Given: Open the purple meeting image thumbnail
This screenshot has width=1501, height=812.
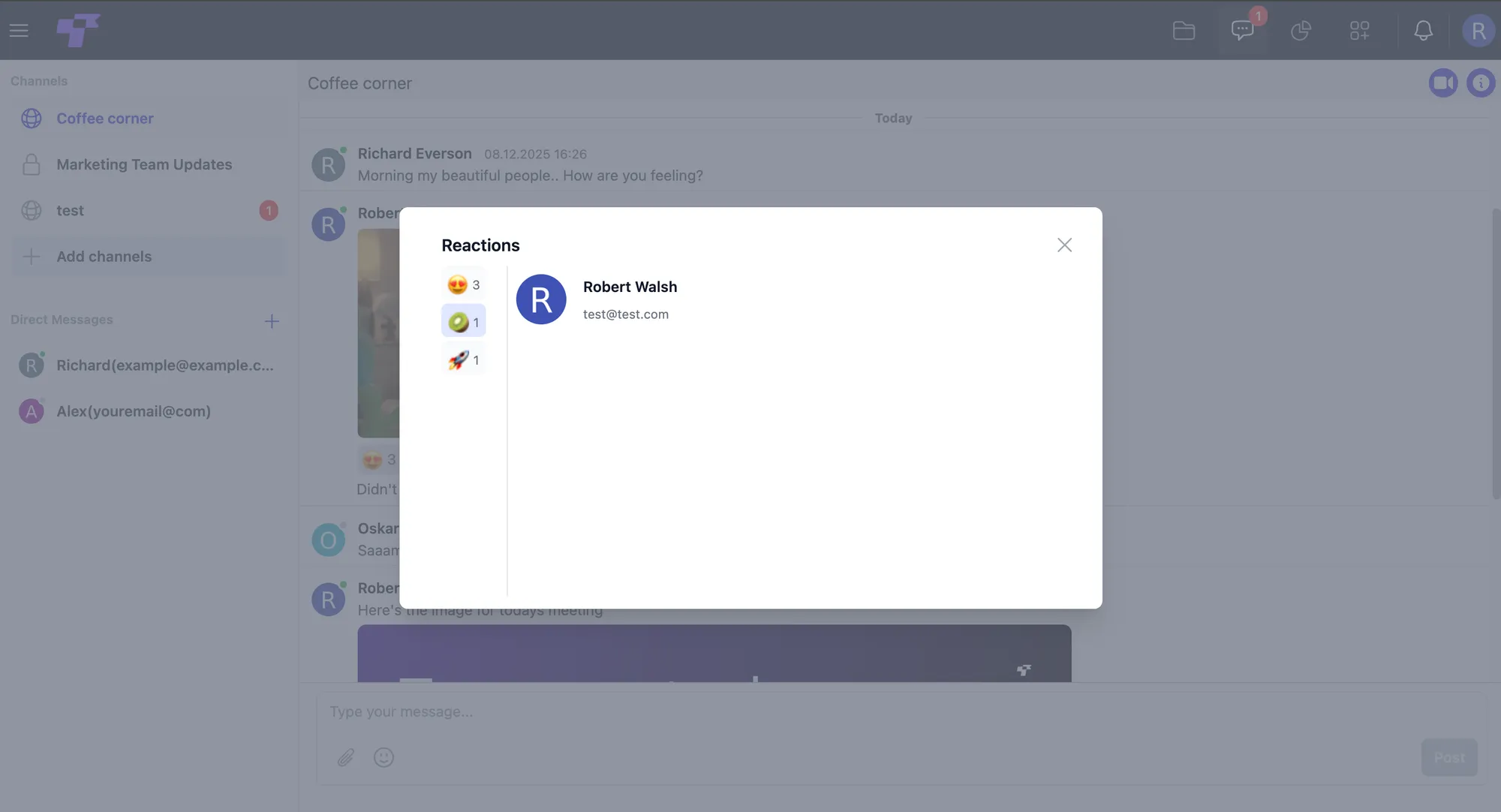Looking at the screenshot, I should point(714,654).
